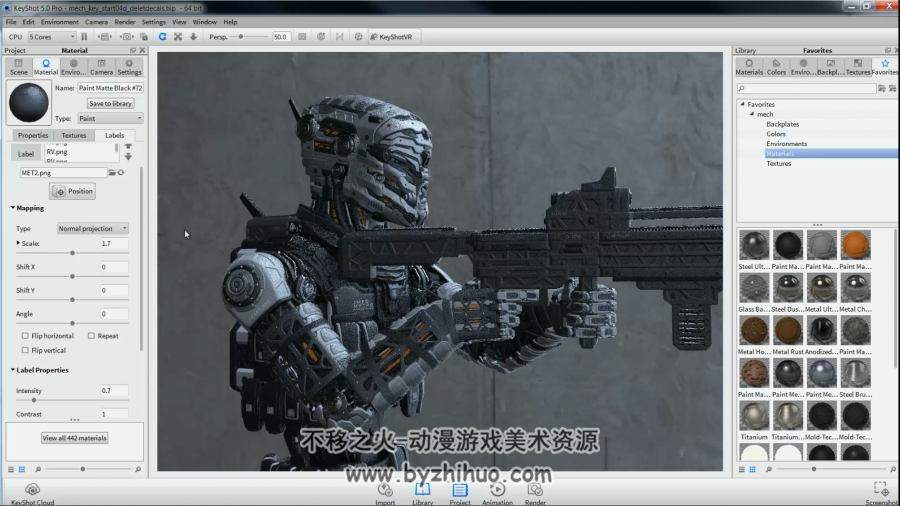Move label up in the label list
Viewport: 900px width, 506px height.
[128, 147]
